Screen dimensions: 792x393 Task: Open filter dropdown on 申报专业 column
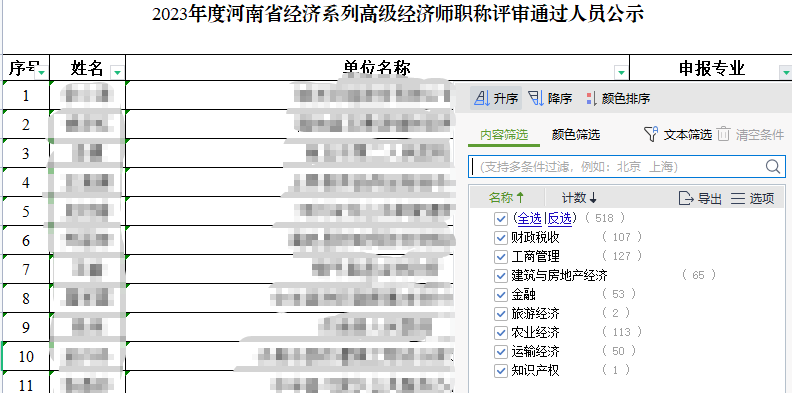pos(785,73)
